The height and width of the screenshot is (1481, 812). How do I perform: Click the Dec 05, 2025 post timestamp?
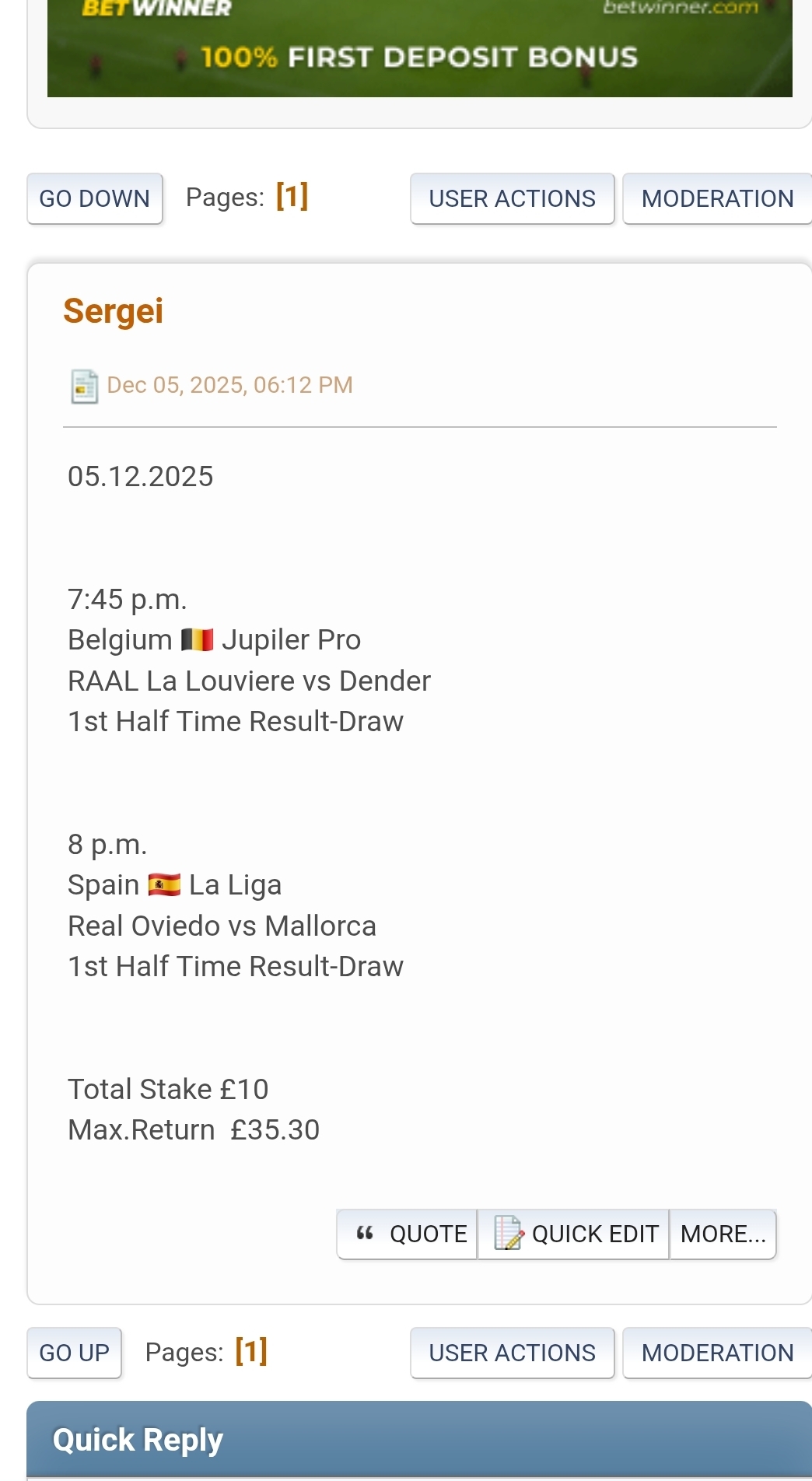(x=229, y=385)
